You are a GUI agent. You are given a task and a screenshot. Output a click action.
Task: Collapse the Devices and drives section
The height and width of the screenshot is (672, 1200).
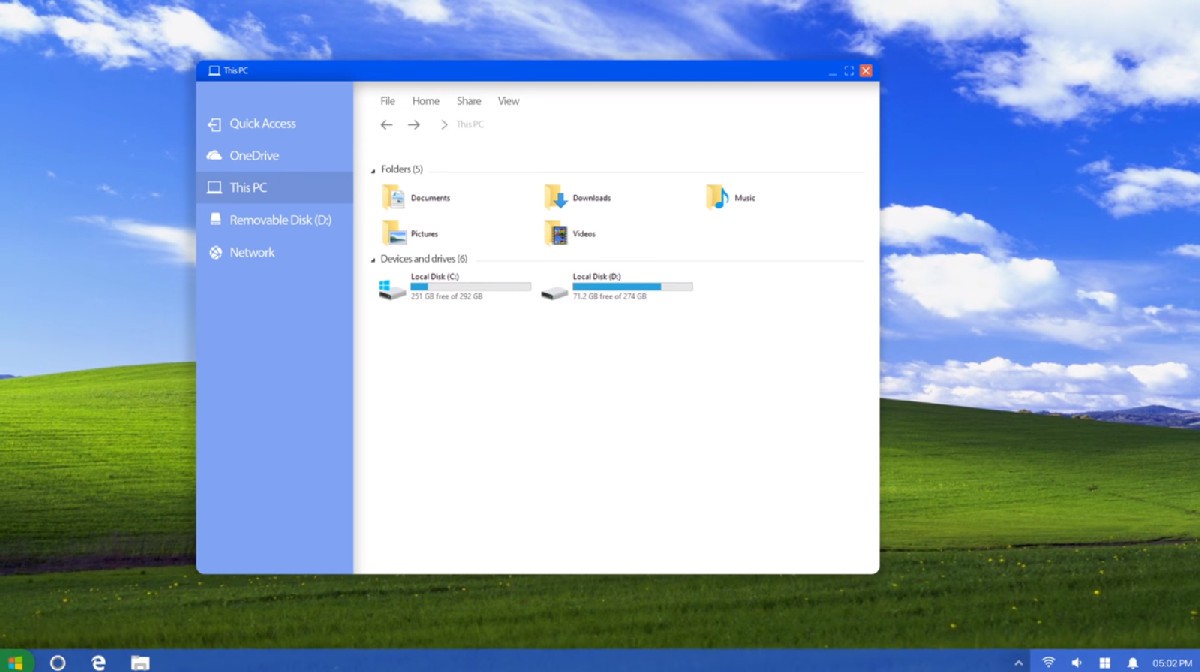(375, 258)
